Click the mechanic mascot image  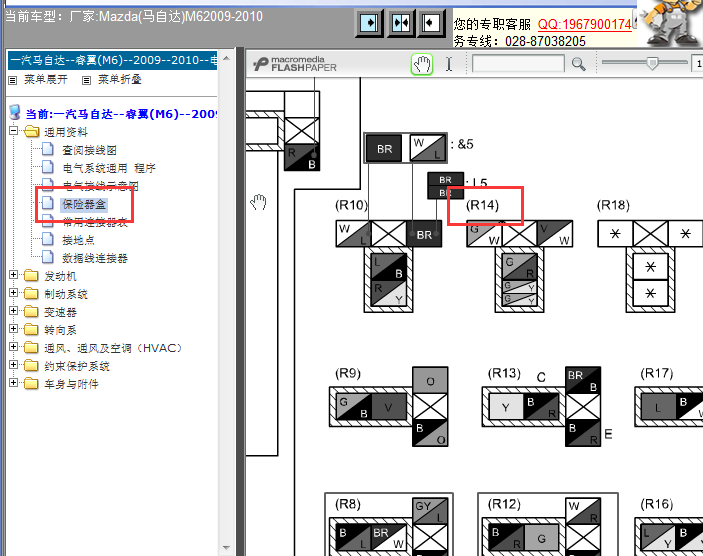click(x=670, y=22)
